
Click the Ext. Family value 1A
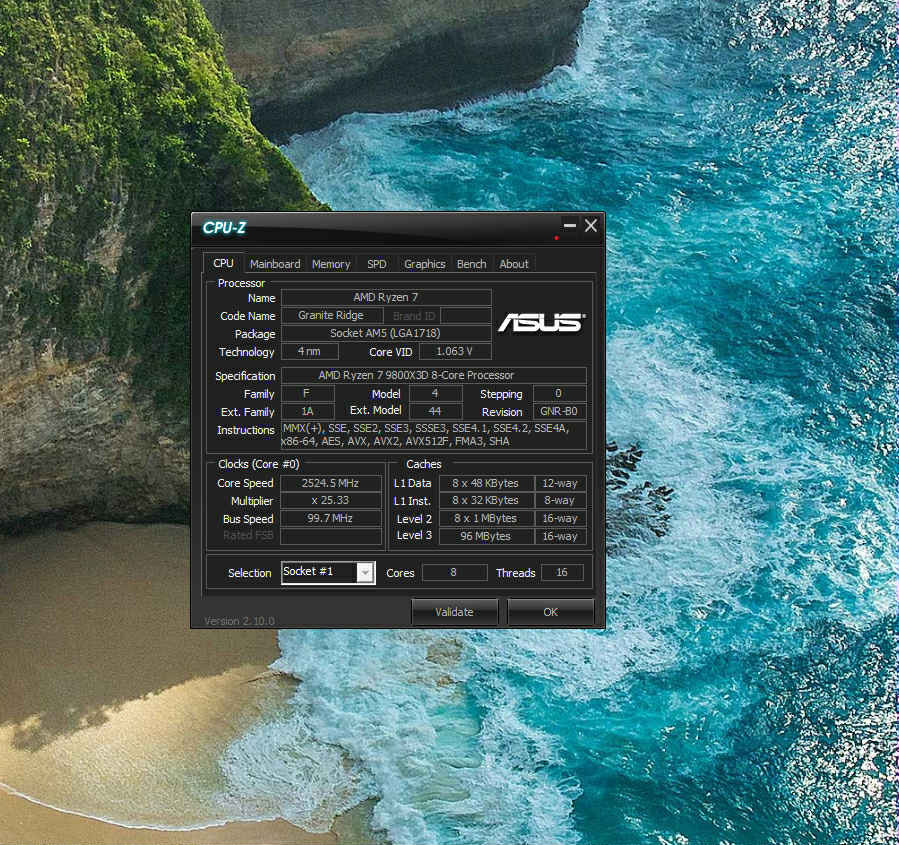pos(307,411)
